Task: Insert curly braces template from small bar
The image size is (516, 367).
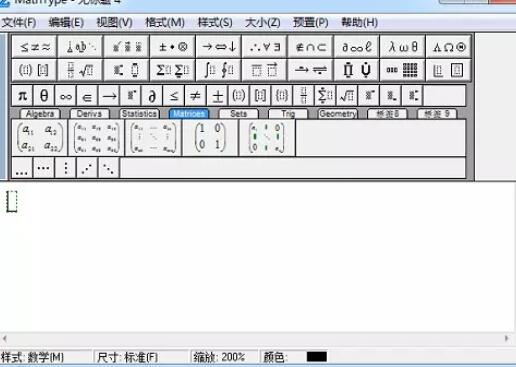Action: (282, 96)
